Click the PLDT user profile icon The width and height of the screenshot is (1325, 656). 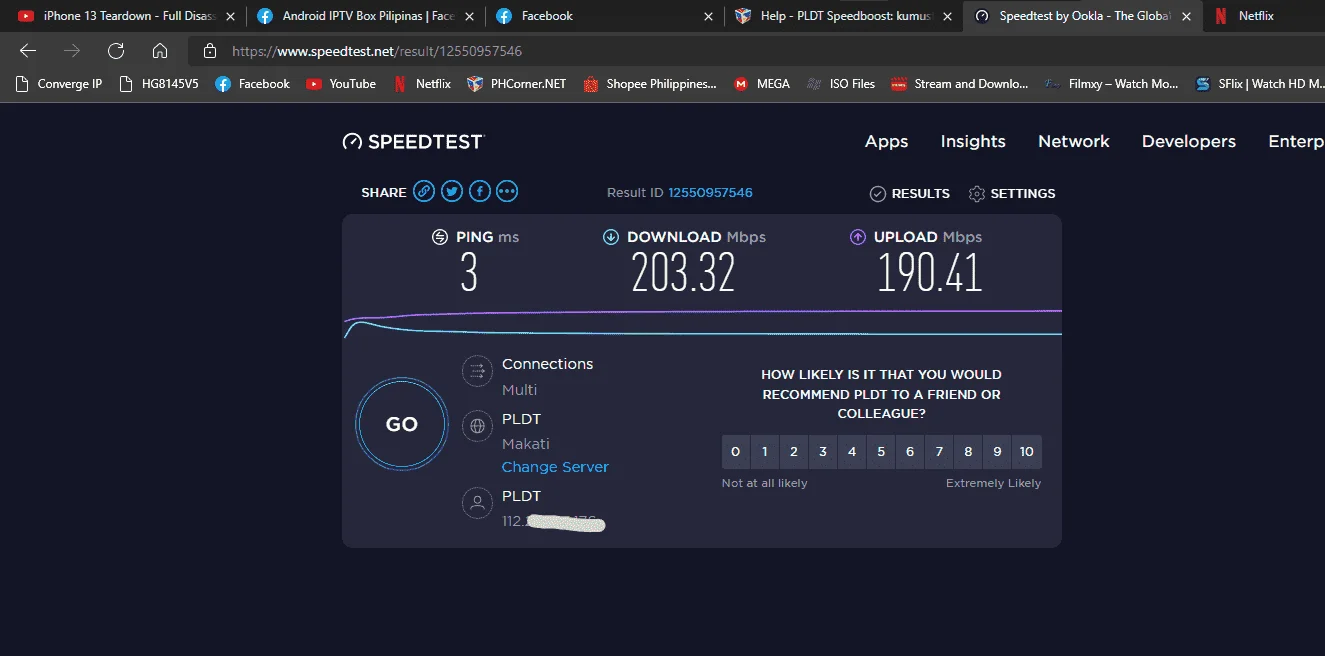pyautogui.click(x=477, y=503)
